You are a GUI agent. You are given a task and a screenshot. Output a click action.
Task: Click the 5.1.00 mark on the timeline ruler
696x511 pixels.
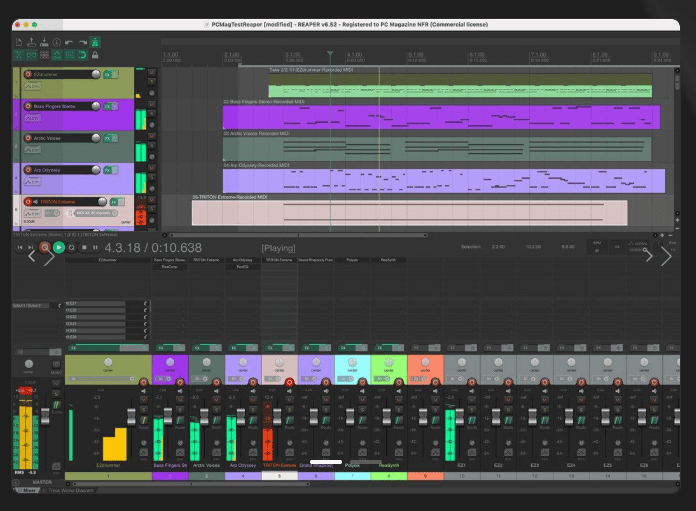click(415, 55)
